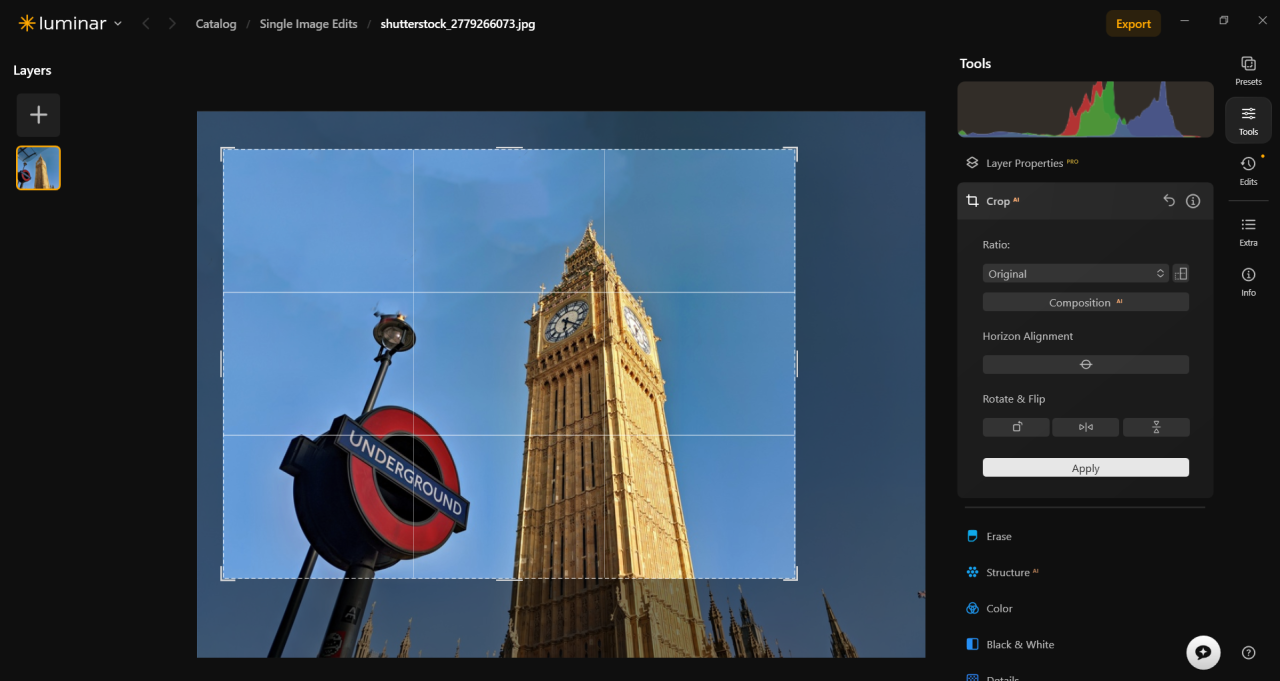1280x681 pixels.
Task: Flip the image horizontally
Action: (1085, 427)
